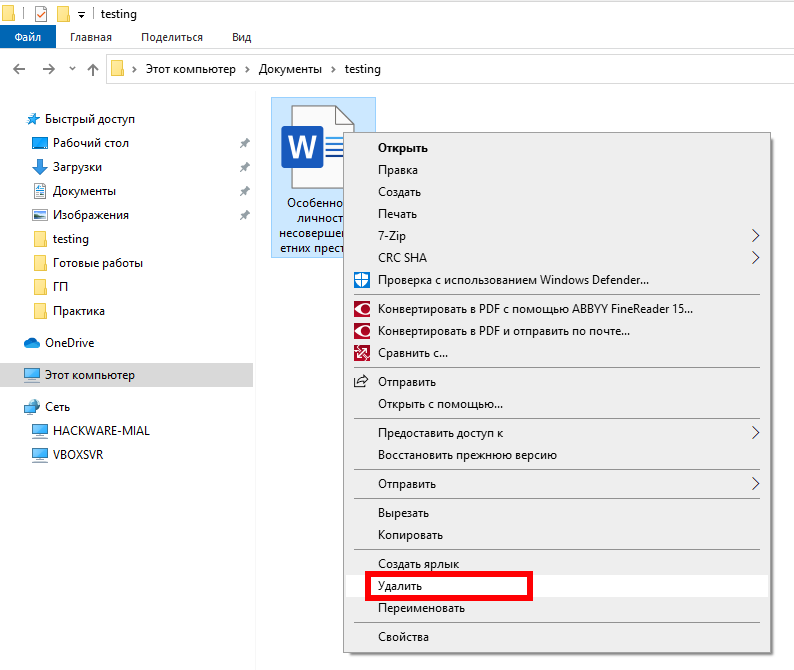This screenshot has width=794, height=670.
Task: Choose Копировать in the context menu
Action: (x=557, y=535)
